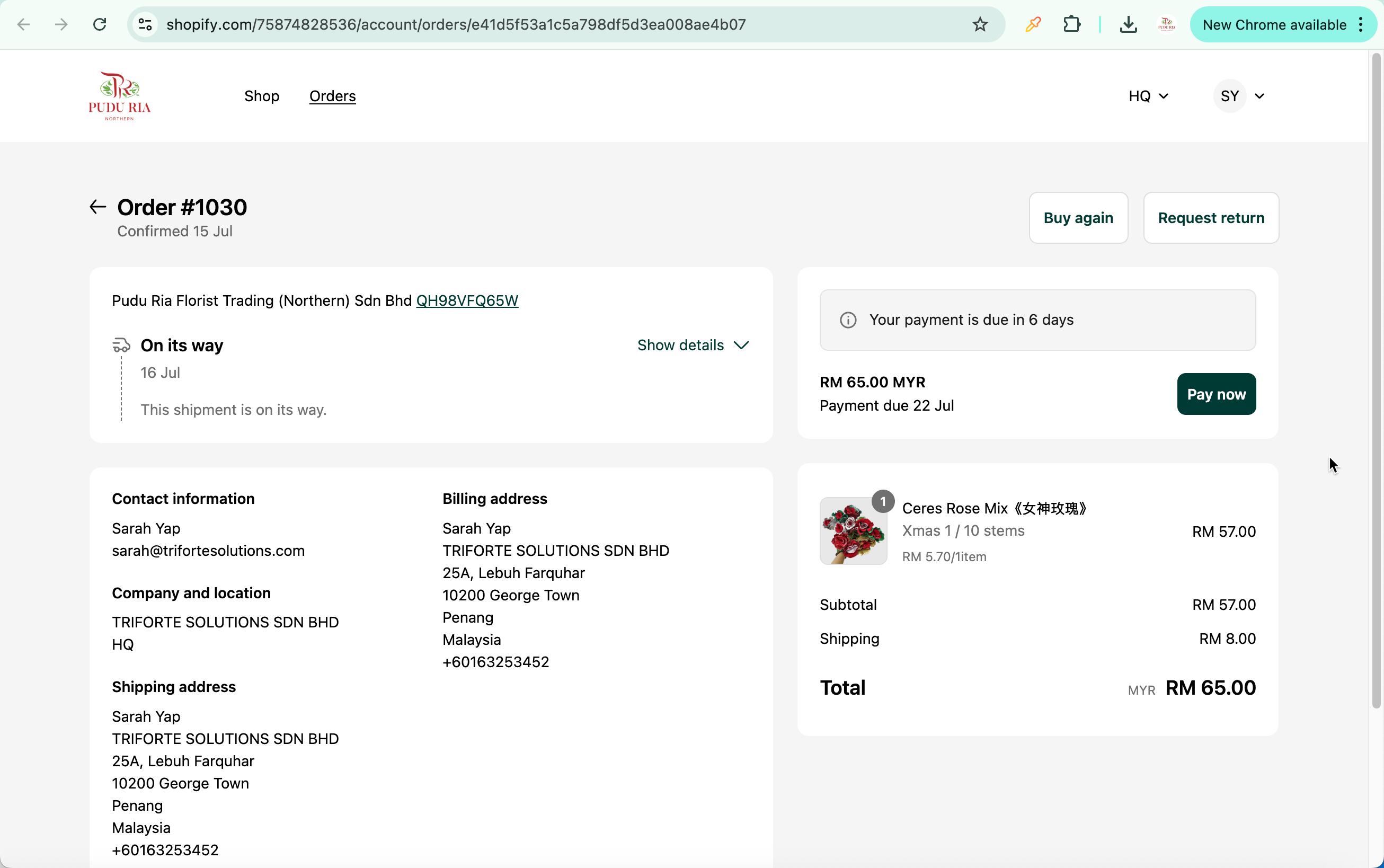The image size is (1384, 868).
Task: Bookmark this page with the star icon
Action: (980, 25)
